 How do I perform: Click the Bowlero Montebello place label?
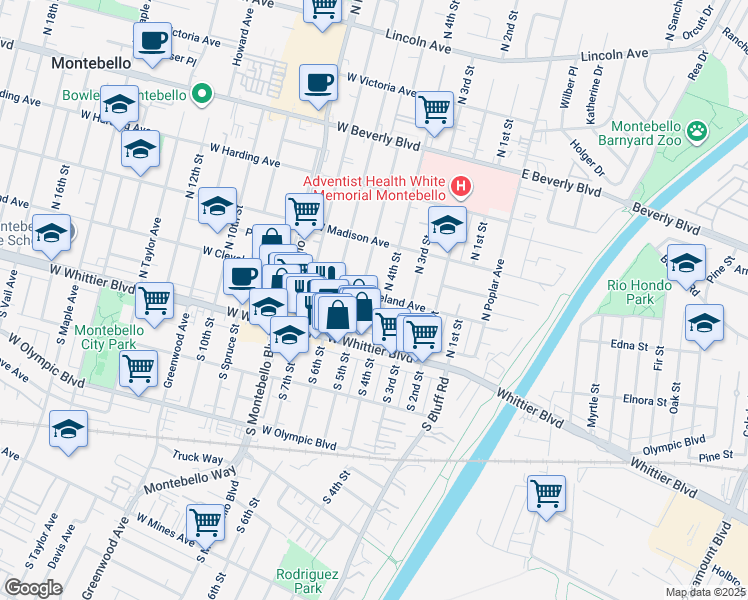124,95
